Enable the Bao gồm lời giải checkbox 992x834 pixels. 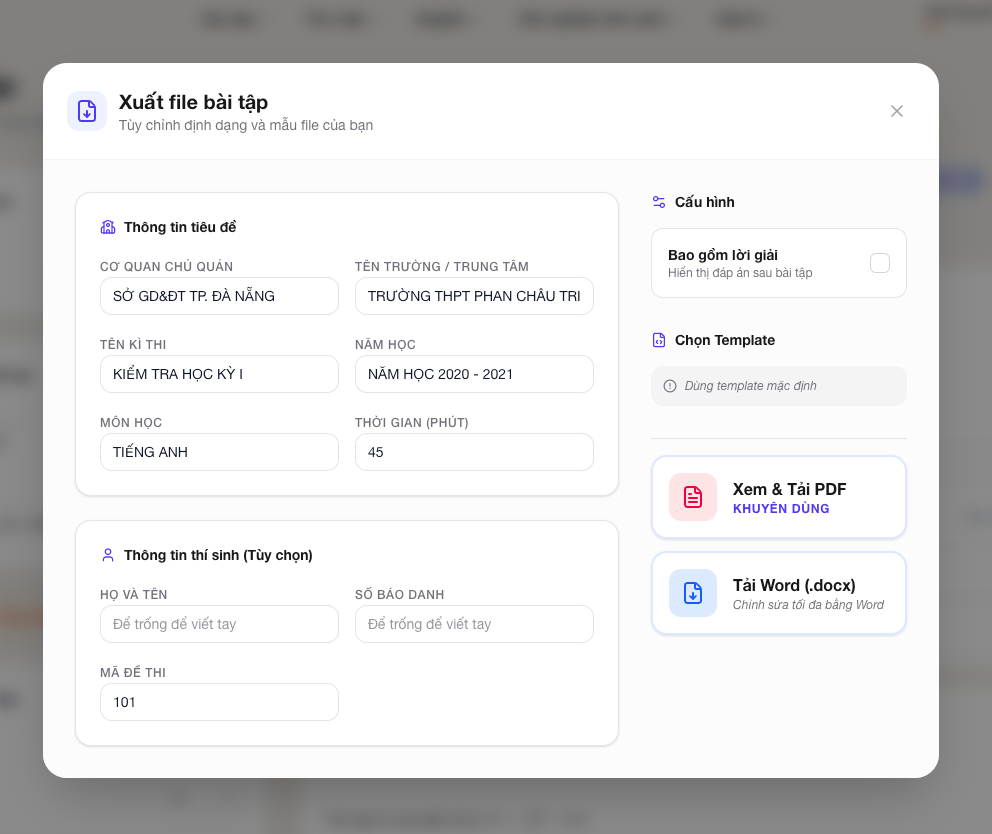pos(879,263)
